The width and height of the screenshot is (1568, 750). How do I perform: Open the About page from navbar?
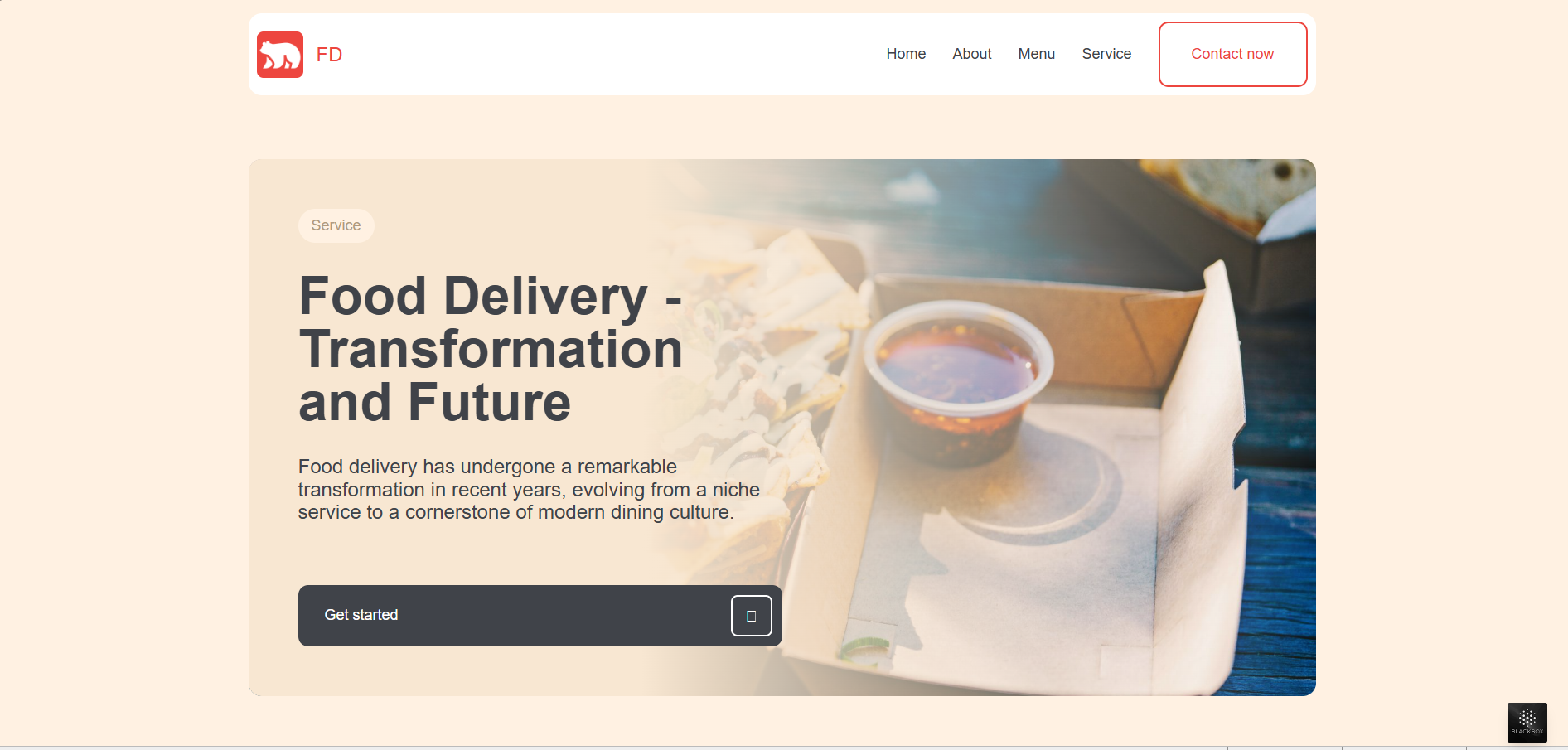click(972, 54)
